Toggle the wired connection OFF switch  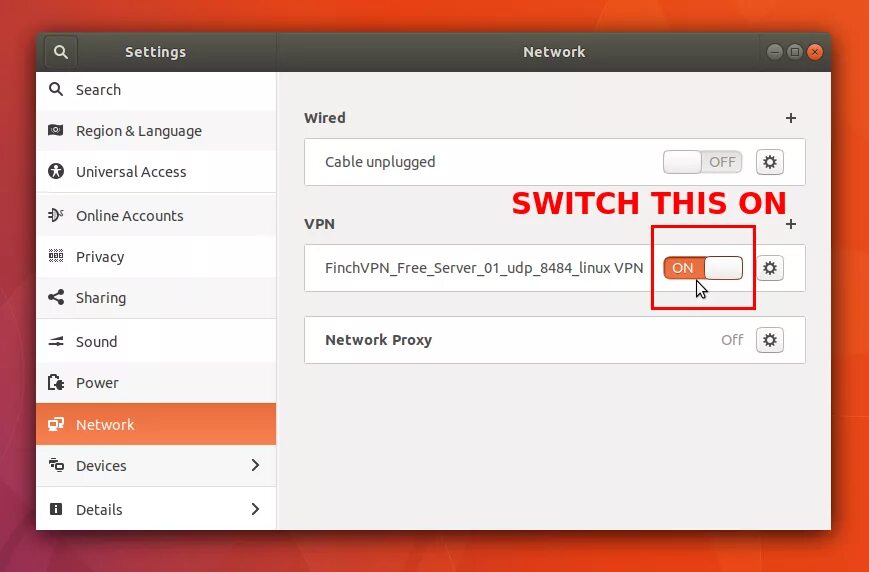click(702, 162)
